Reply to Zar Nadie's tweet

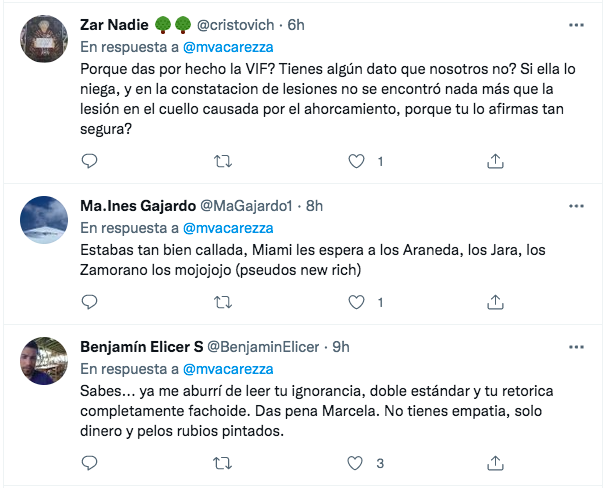[x=89, y=160]
